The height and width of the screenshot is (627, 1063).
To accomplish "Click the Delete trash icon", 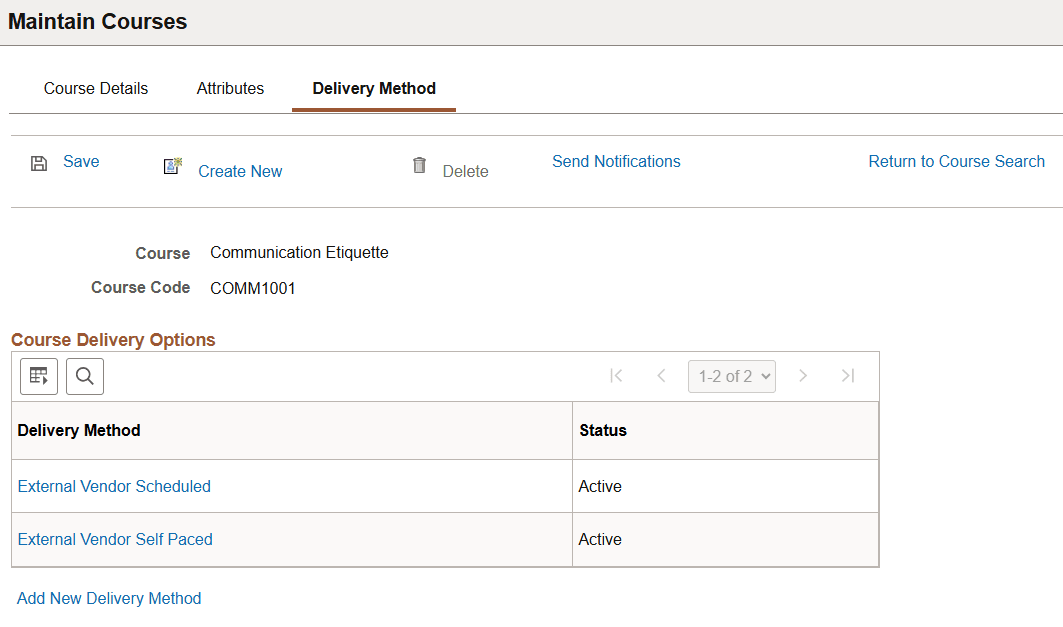I will [419, 166].
